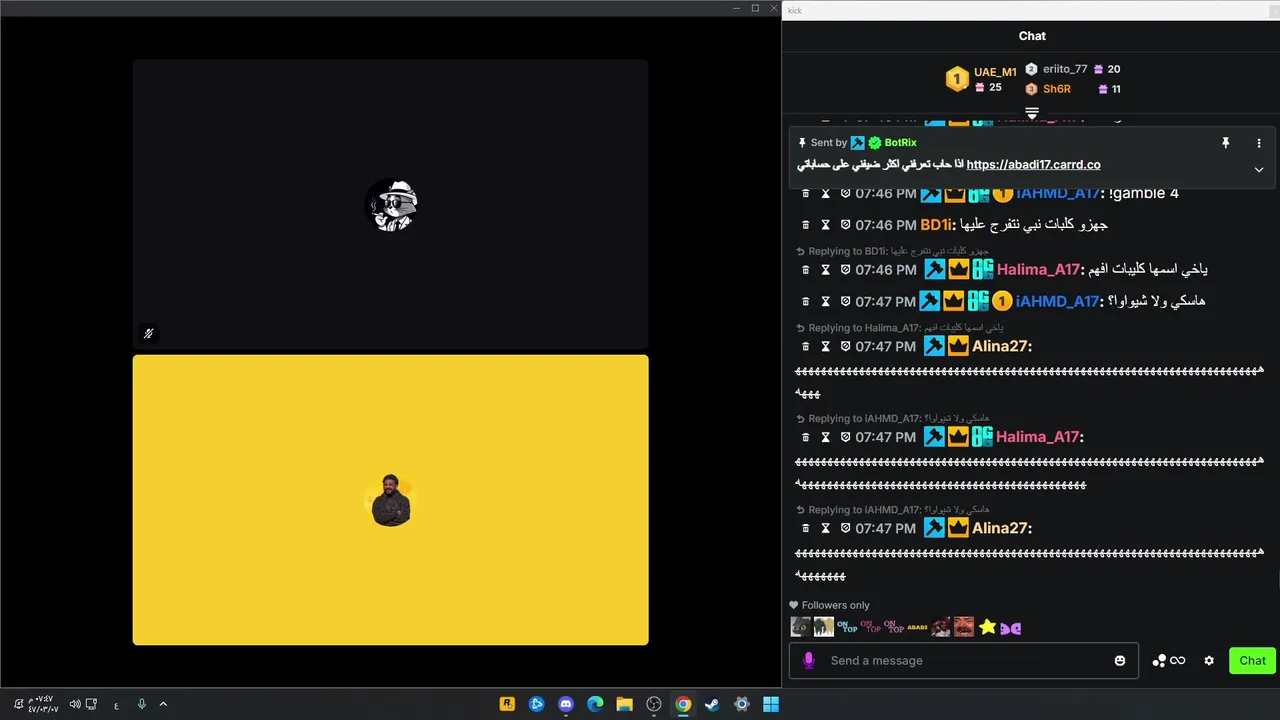Jump to message via 'Replying to BD1i'
This screenshot has width=1280, height=720.
coord(892,251)
